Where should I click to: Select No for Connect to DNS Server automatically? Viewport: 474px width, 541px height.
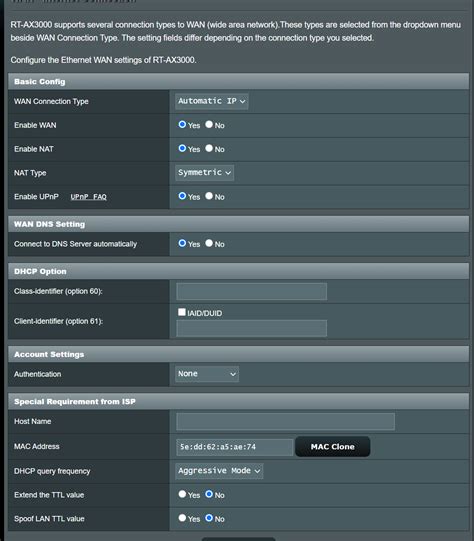[x=209, y=243]
